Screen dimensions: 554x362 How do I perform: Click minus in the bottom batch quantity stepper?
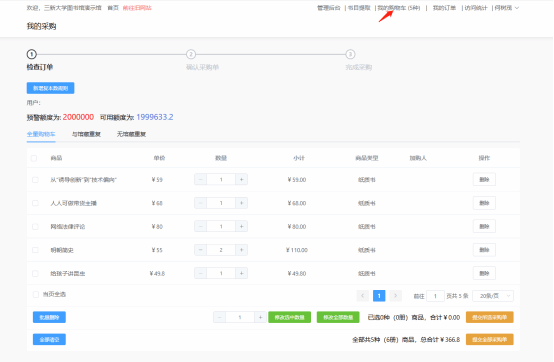219,317
